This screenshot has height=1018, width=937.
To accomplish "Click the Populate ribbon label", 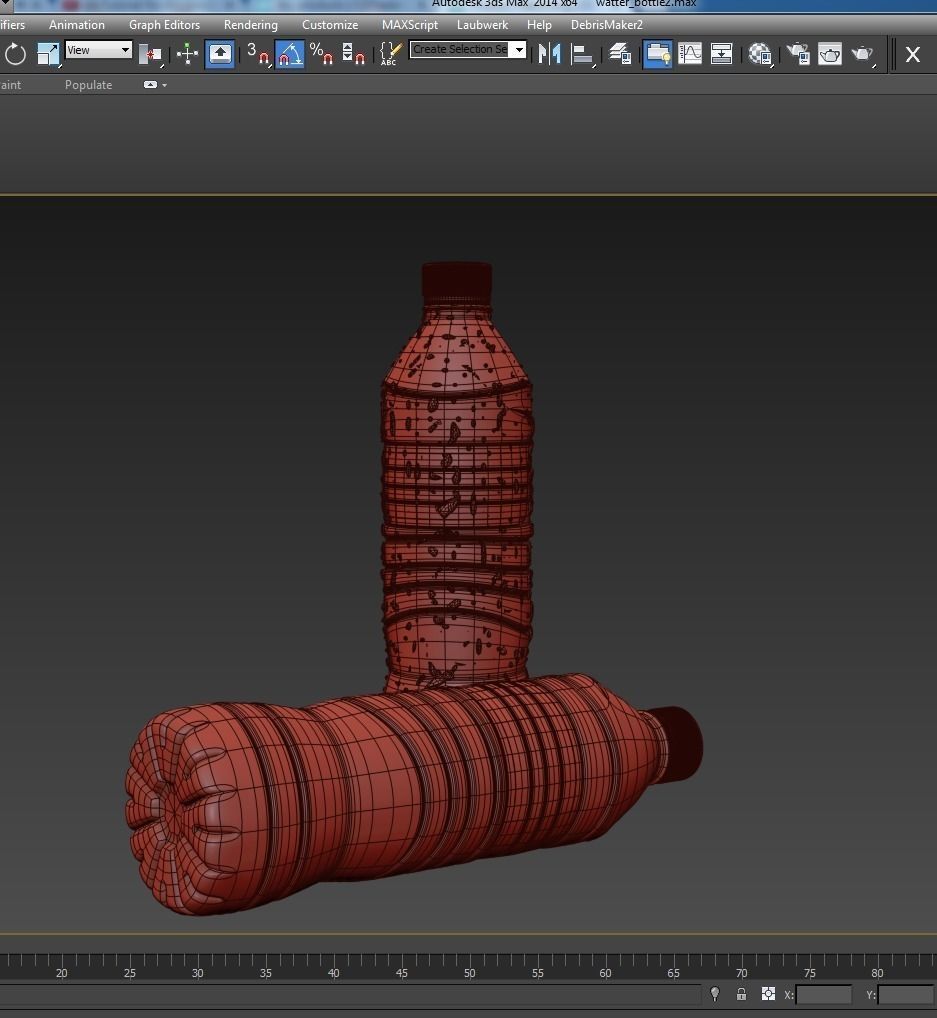I will (88, 85).
